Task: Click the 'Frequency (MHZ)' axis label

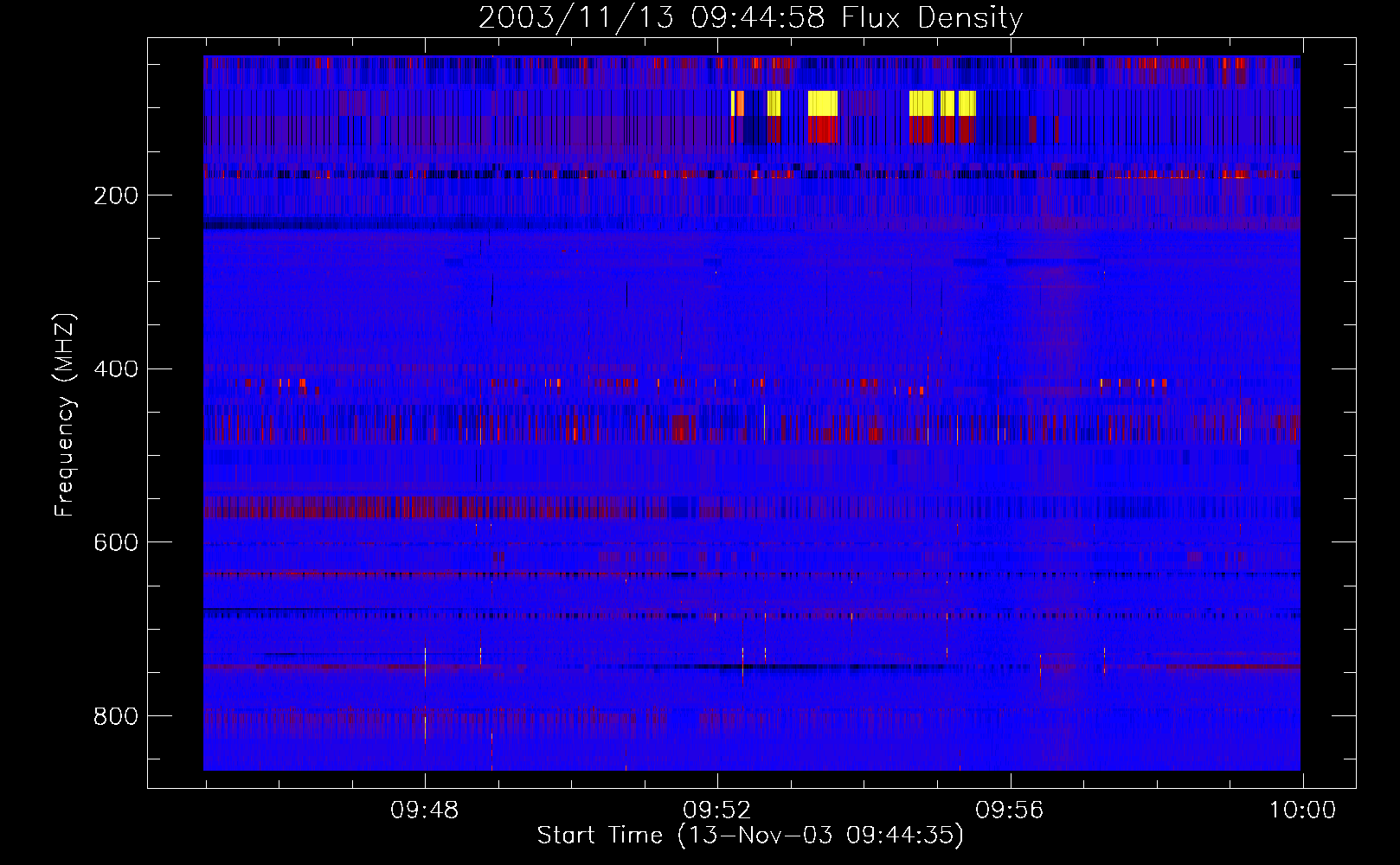Action: tap(65, 414)
